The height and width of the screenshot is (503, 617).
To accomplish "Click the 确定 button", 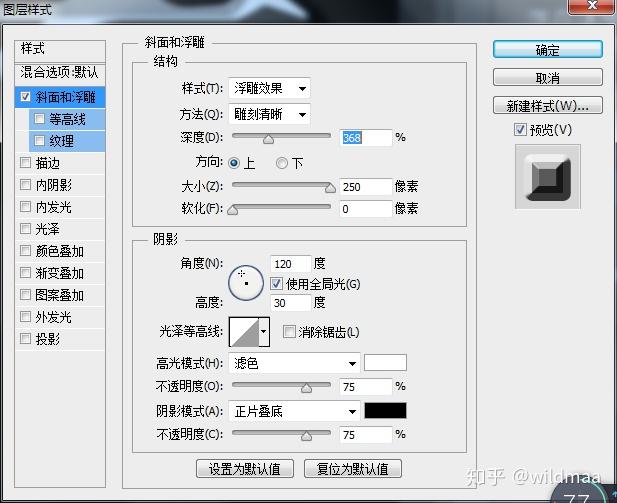I will coord(547,50).
